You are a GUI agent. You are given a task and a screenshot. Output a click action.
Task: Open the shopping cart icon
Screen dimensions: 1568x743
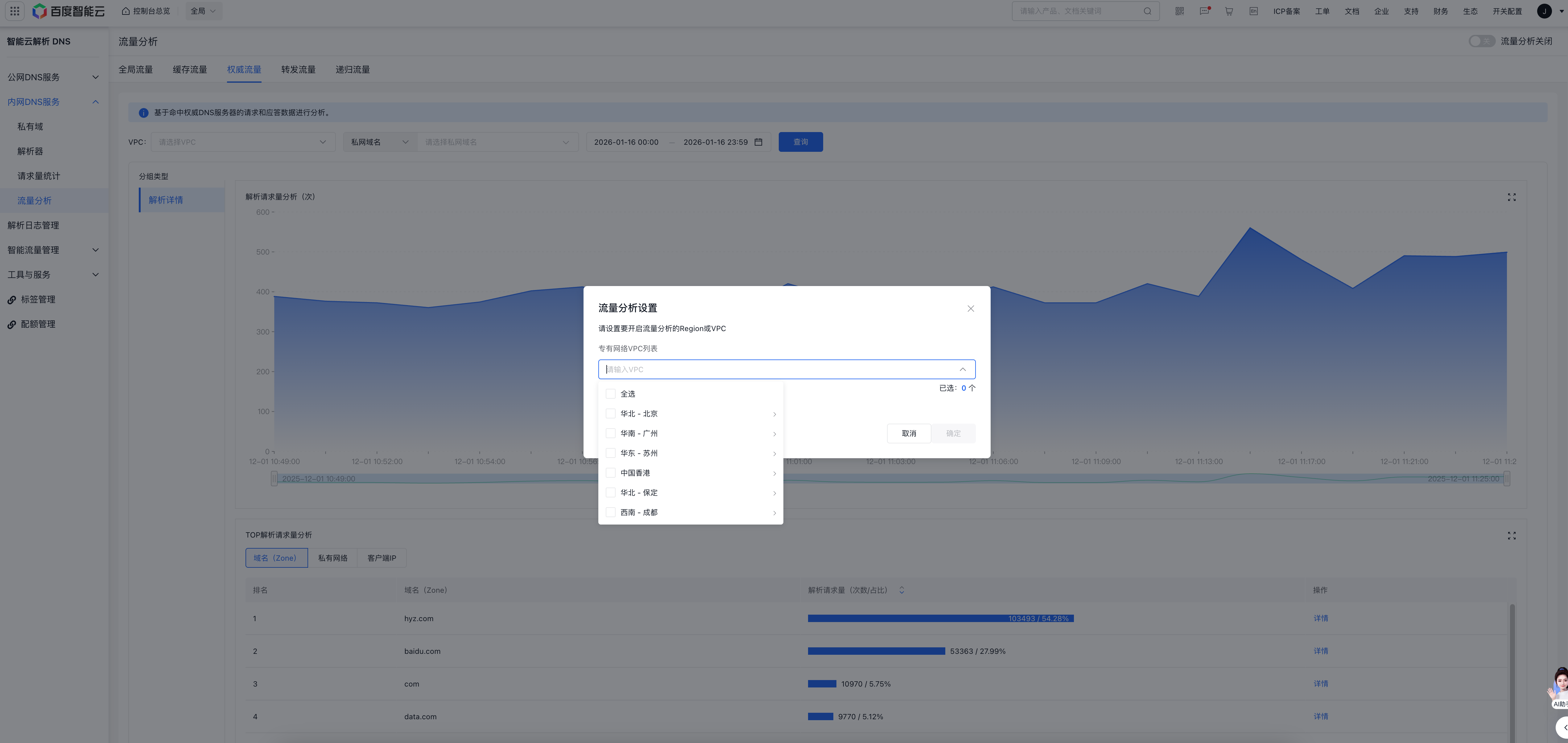click(1229, 11)
